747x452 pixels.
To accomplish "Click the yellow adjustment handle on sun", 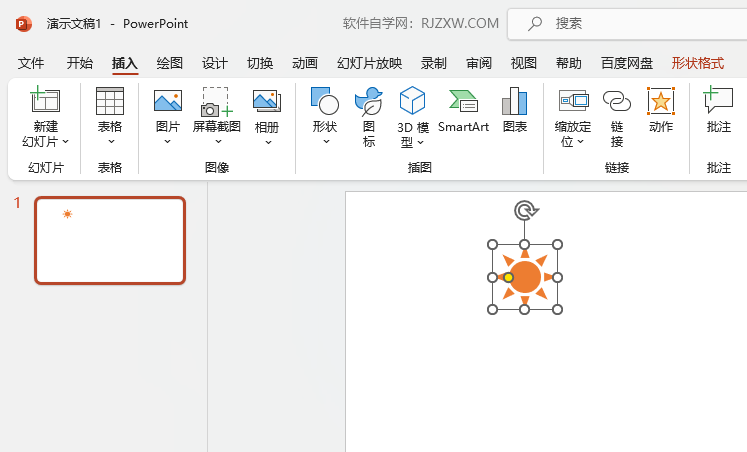I will click(x=508, y=277).
